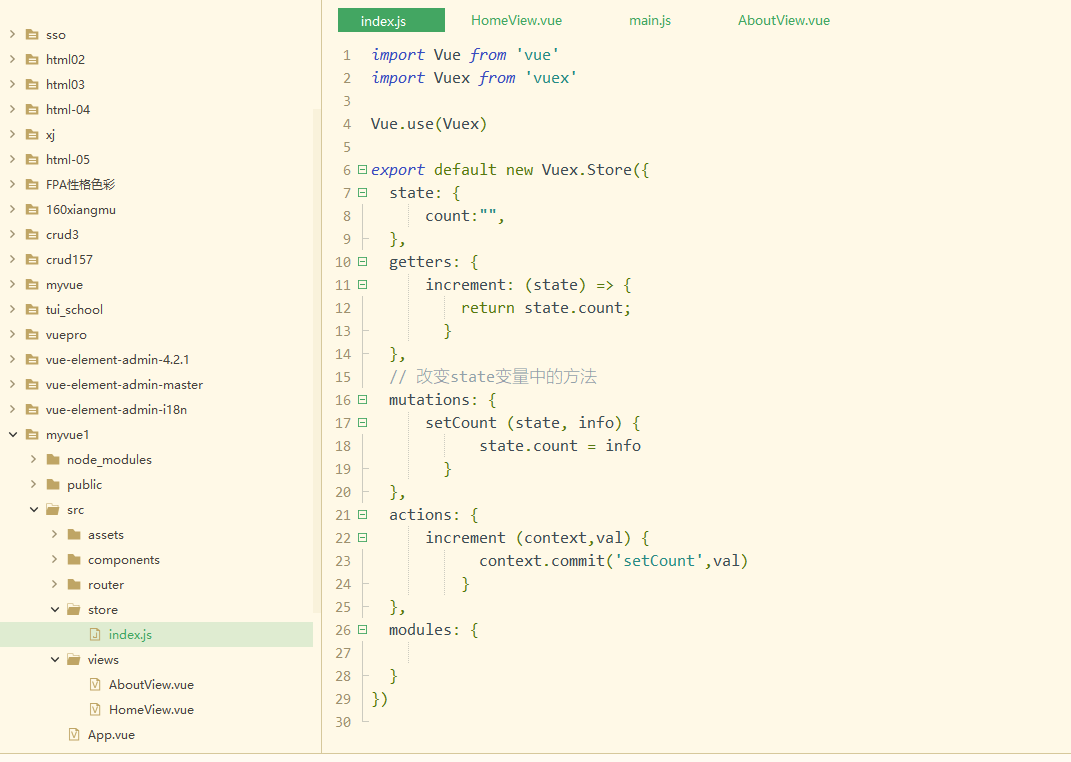Open the HomeView.vue tab
This screenshot has width=1071, height=762.
(x=515, y=19)
